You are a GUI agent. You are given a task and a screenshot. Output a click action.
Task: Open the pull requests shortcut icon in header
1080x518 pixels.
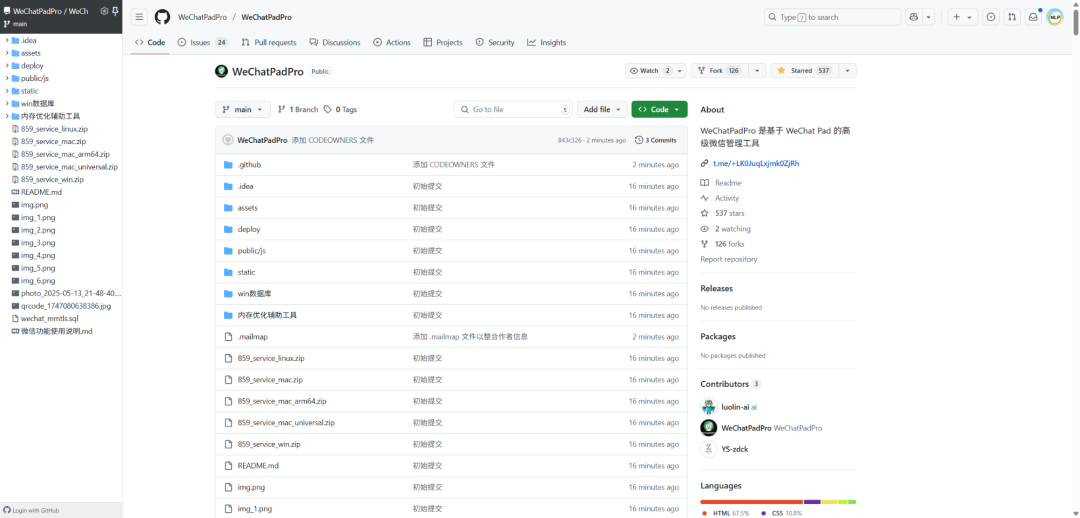point(1011,17)
